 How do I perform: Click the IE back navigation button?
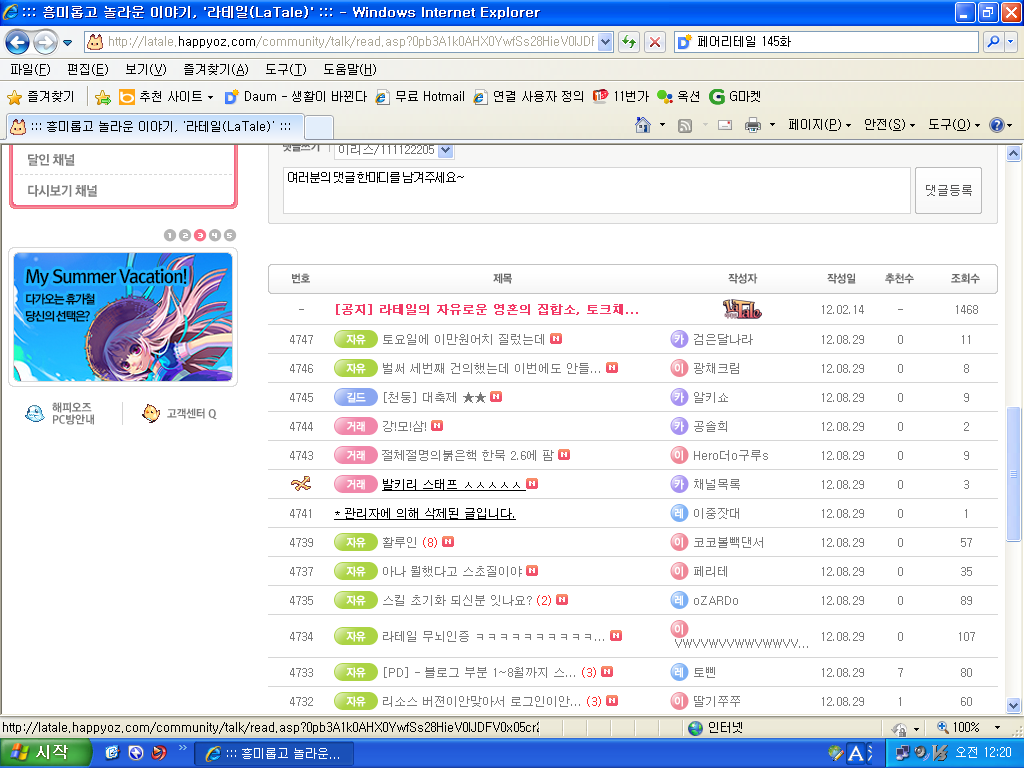point(18,42)
